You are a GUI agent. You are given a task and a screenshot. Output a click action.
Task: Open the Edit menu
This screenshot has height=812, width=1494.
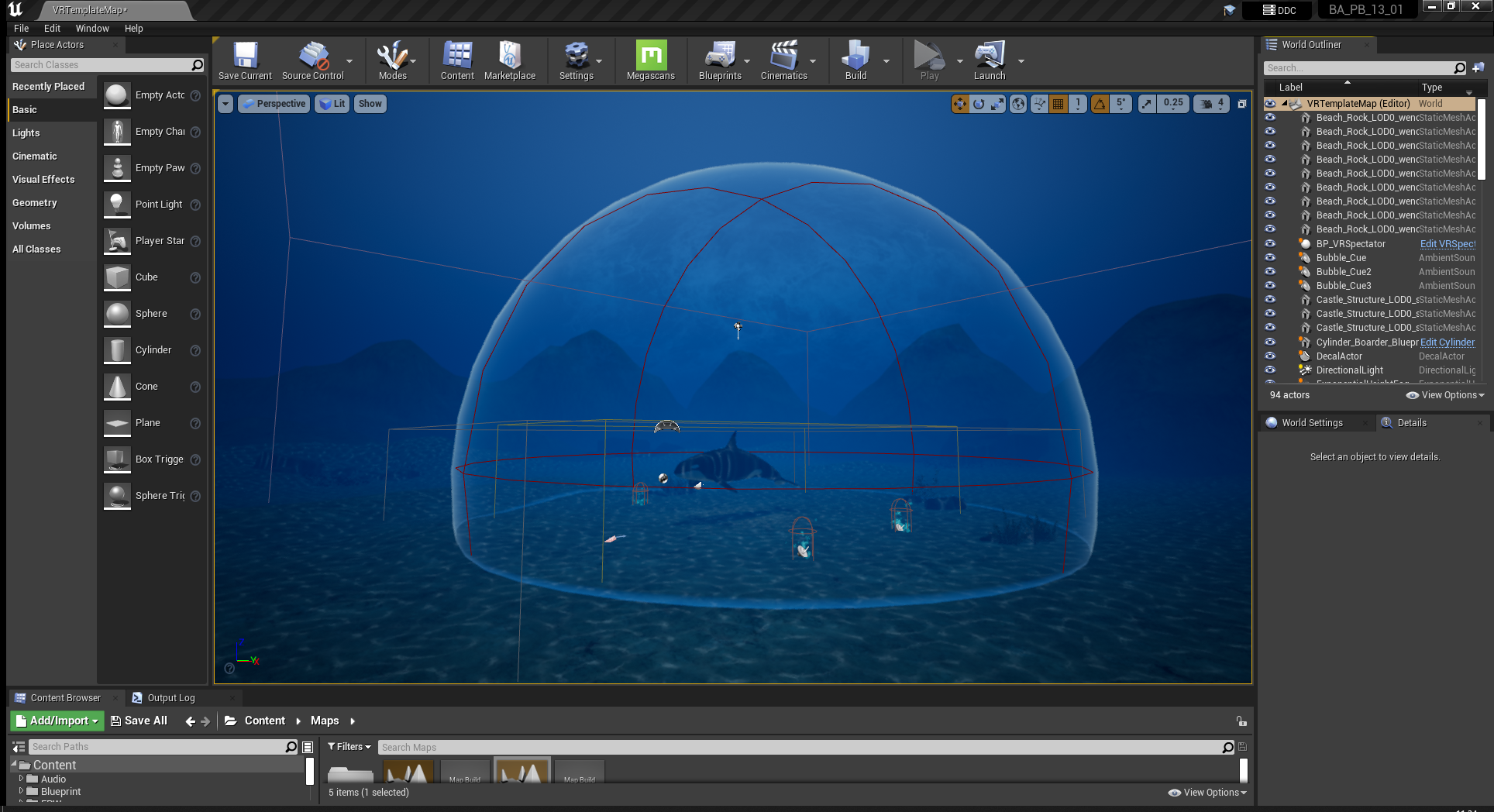tap(52, 28)
